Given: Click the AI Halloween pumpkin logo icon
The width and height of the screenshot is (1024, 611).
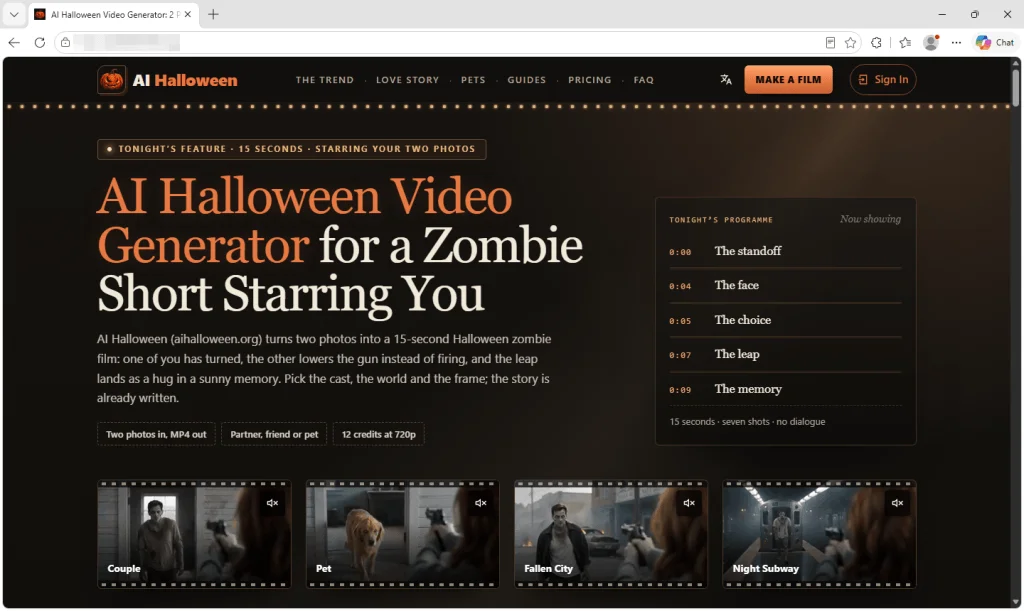Looking at the screenshot, I should 112,80.
